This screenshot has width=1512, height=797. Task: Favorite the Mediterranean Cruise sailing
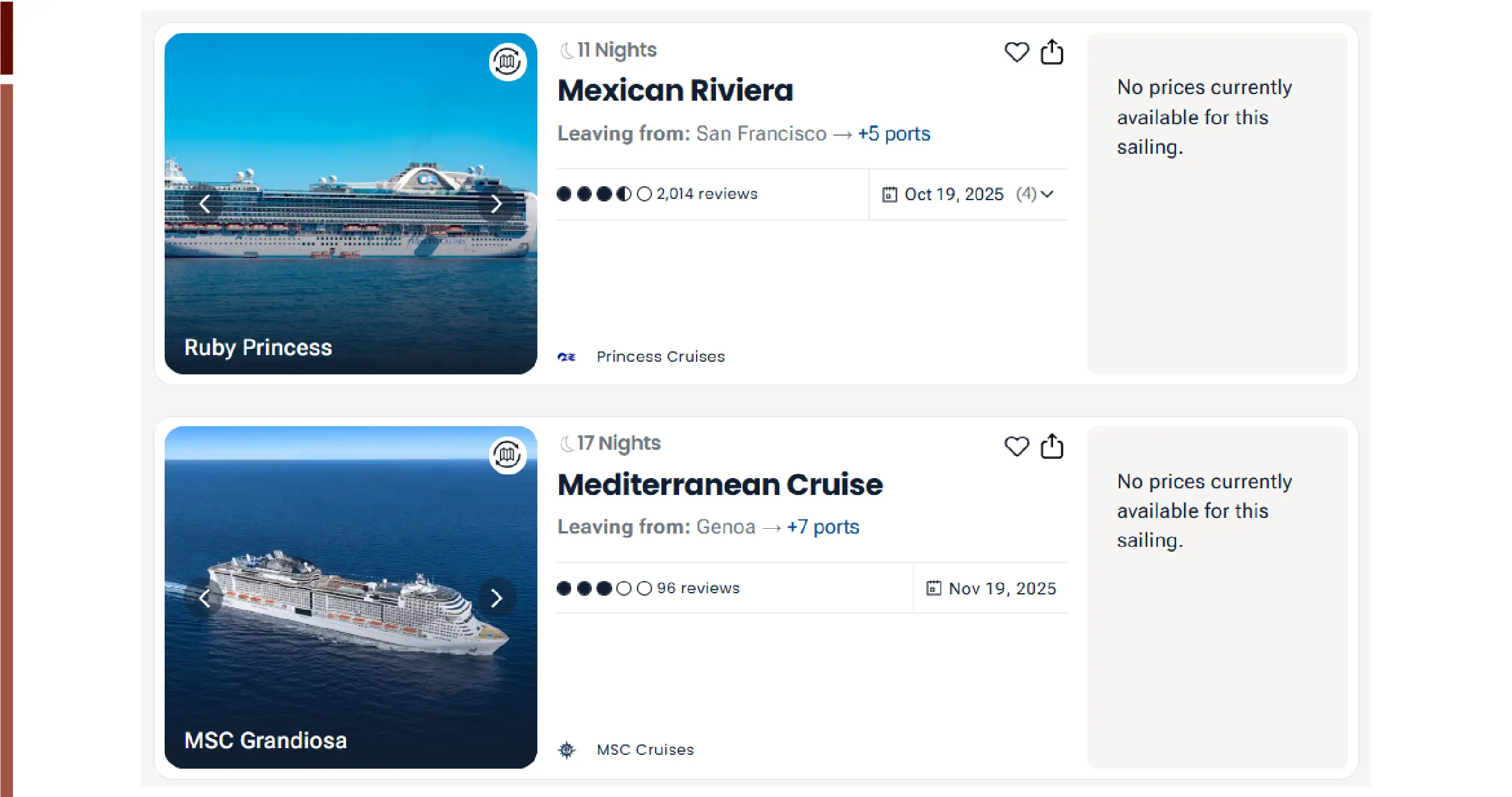pos(1017,447)
